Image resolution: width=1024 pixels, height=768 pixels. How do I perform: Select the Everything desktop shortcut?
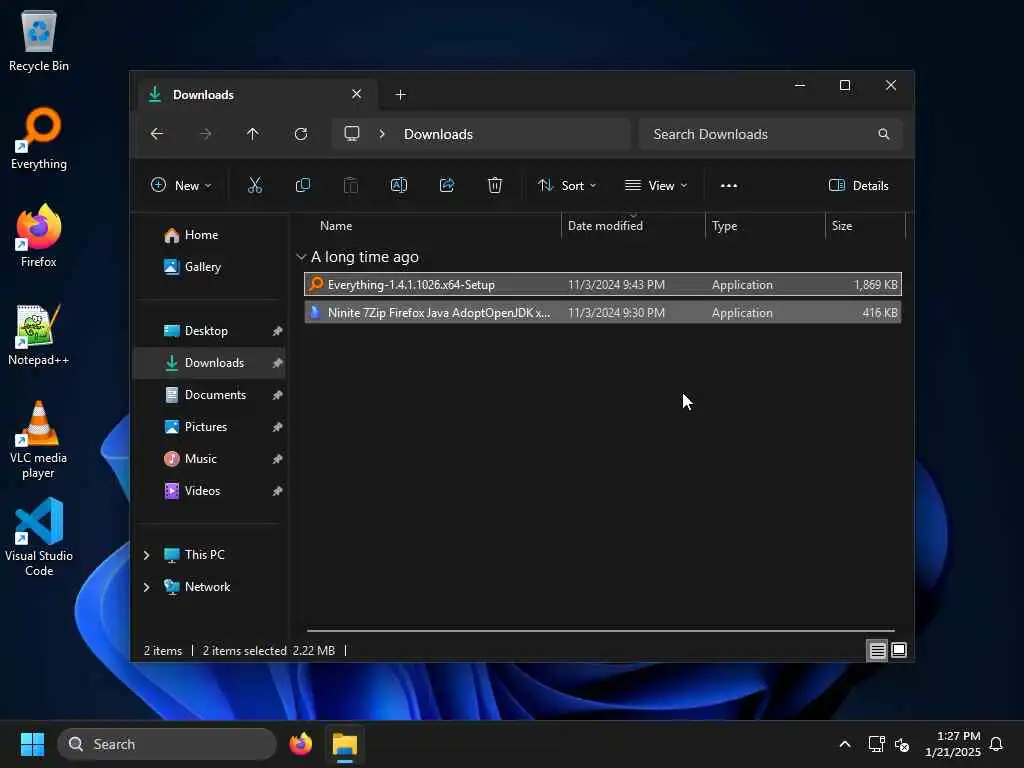pyautogui.click(x=39, y=138)
